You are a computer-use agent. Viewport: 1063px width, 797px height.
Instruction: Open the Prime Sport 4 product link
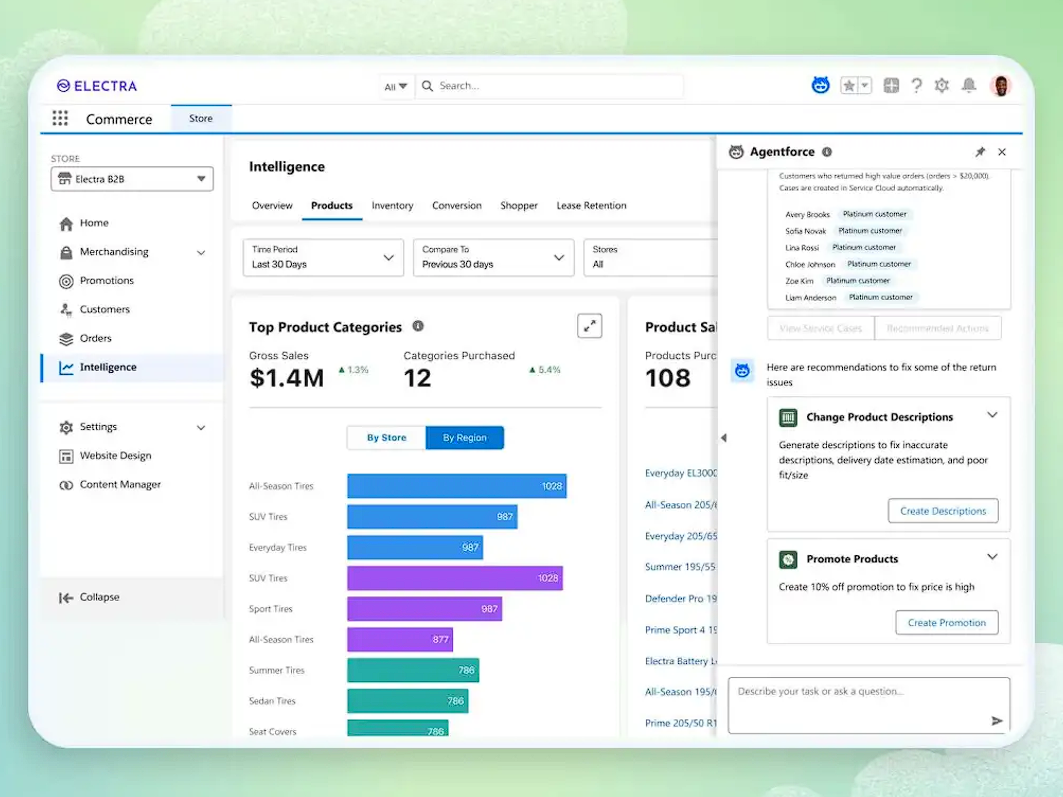pos(681,630)
